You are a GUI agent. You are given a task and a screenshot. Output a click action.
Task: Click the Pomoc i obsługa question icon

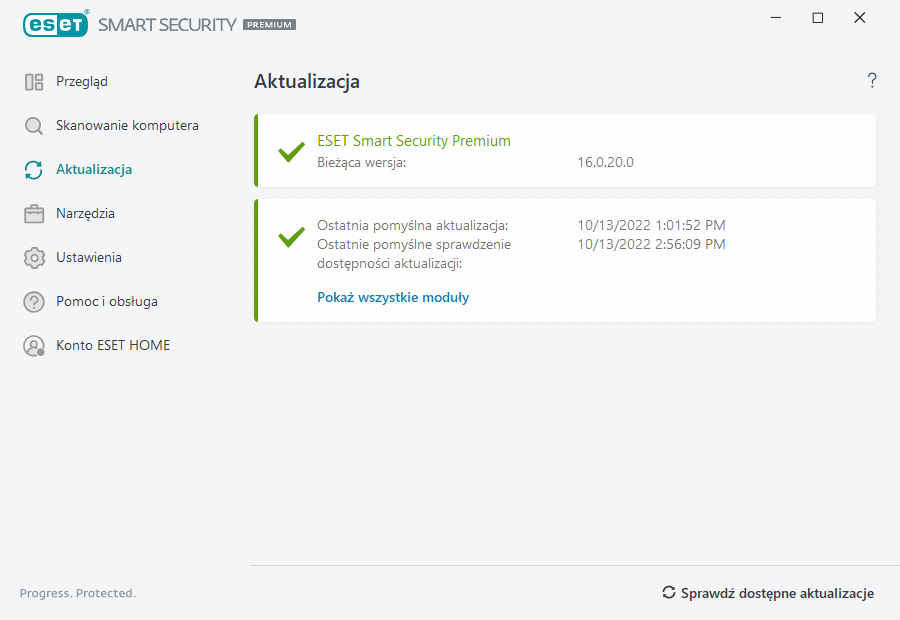[x=34, y=302]
